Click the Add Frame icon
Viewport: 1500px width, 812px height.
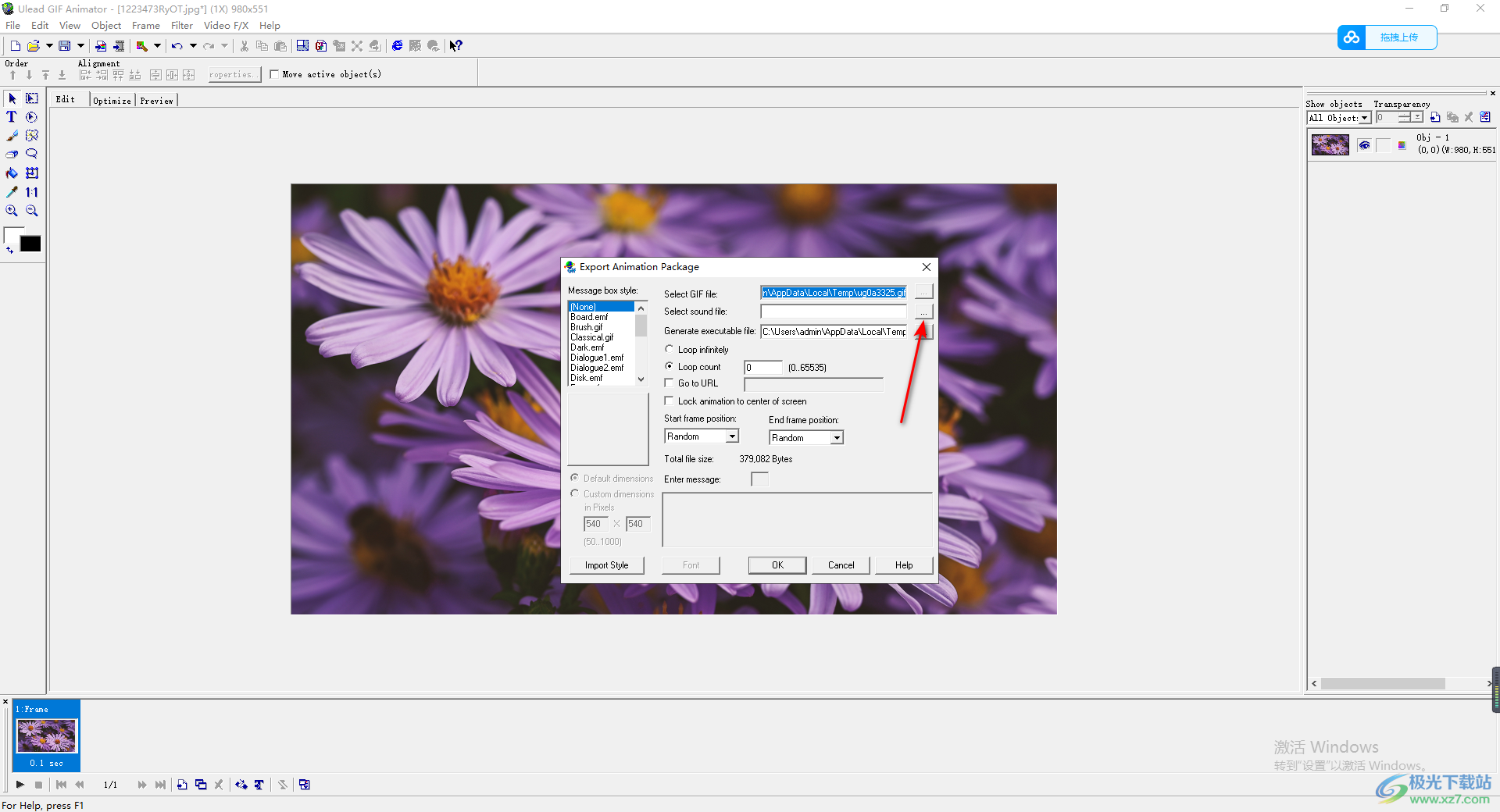click(182, 785)
